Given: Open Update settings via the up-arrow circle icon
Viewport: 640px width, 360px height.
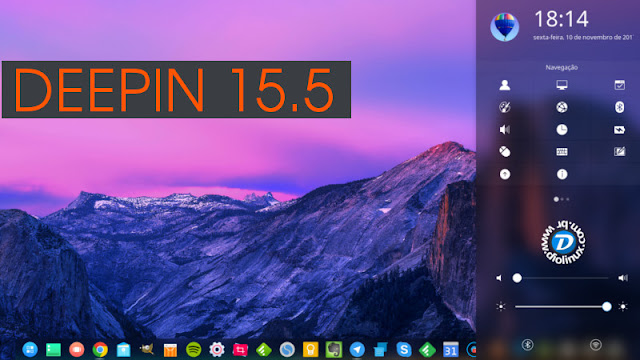Looking at the screenshot, I should point(504,174).
